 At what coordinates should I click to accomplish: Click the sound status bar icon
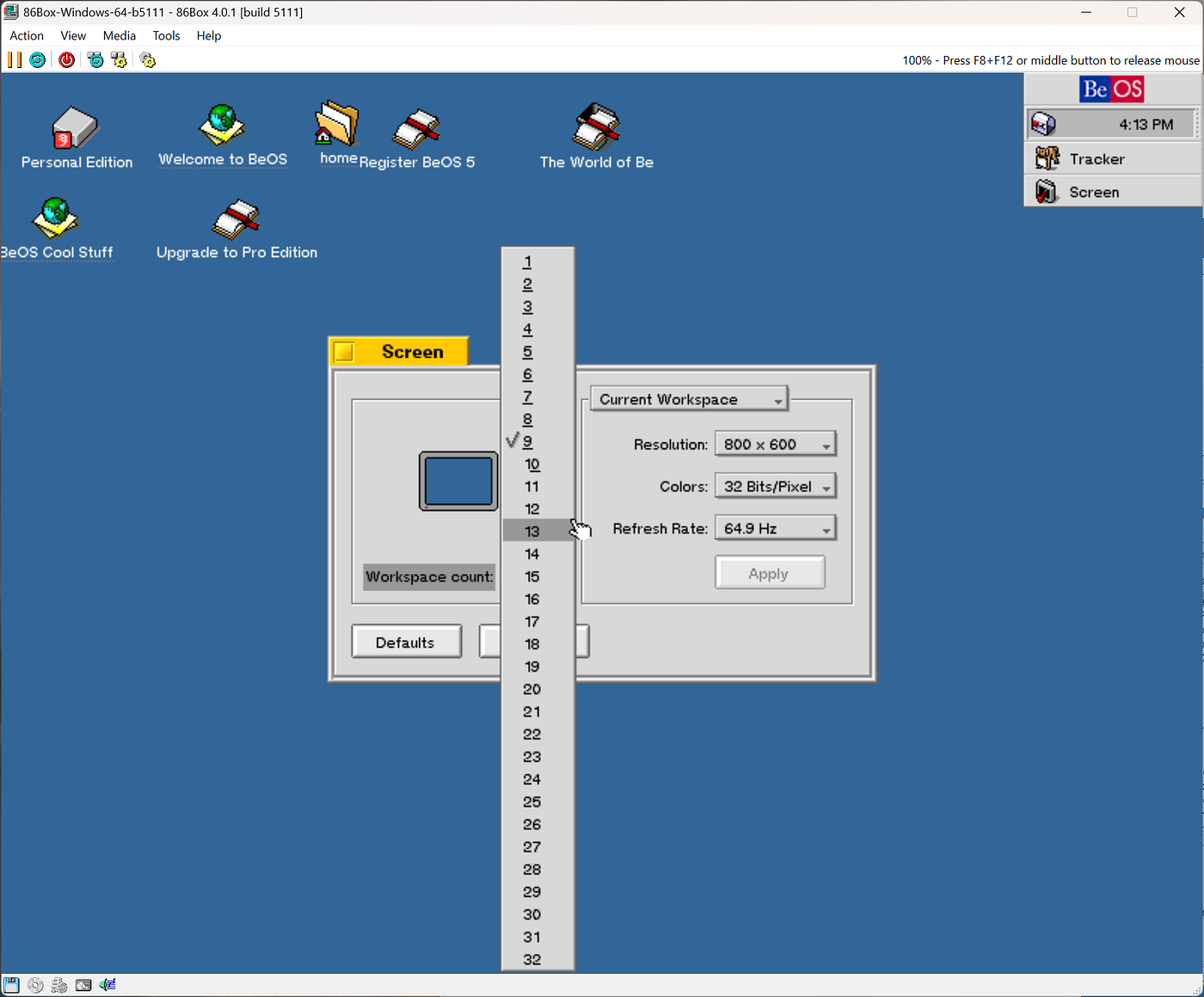point(107,984)
